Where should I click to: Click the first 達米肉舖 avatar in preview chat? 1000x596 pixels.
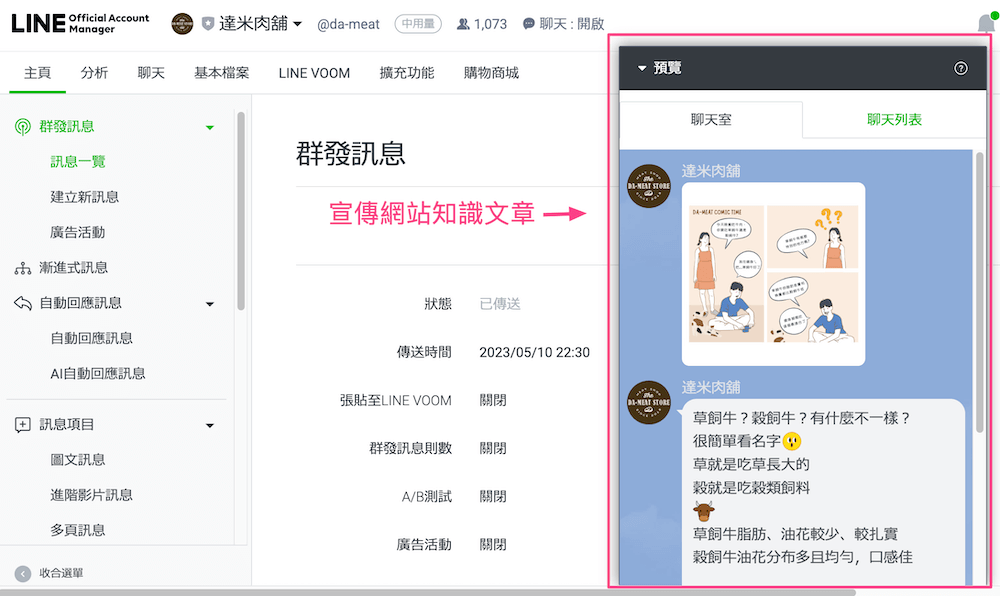click(x=649, y=186)
